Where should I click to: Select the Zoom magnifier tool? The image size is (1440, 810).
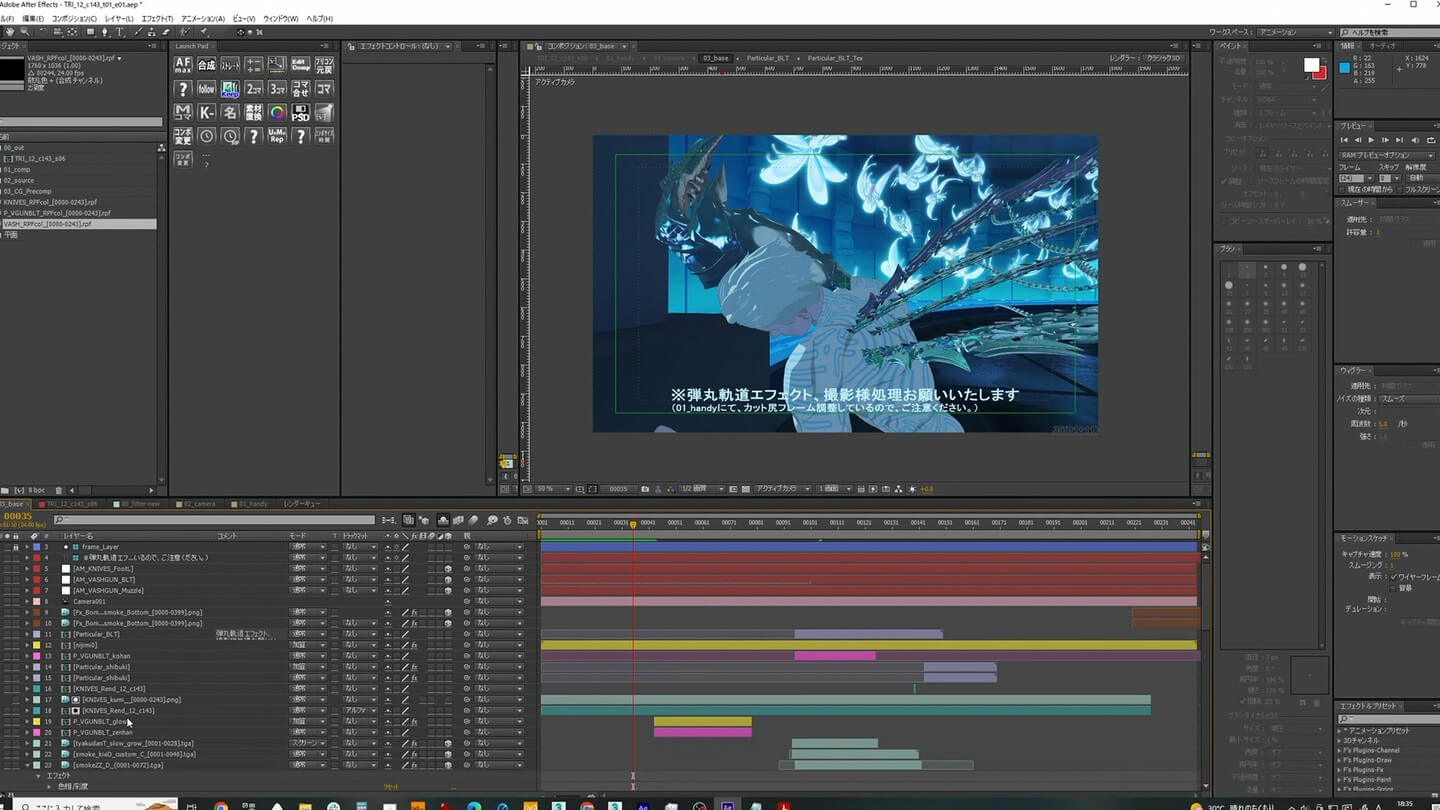point(24,32)
